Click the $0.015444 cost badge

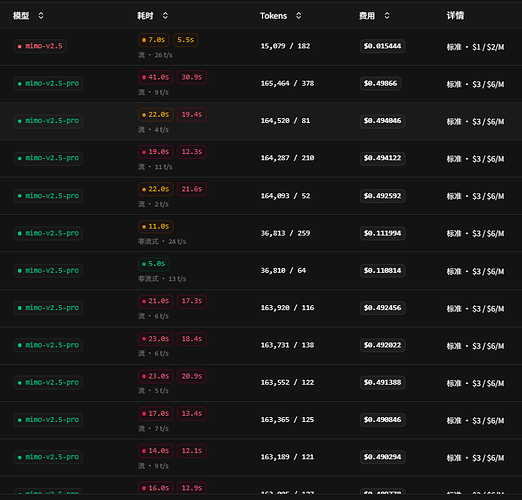pos(383,46)
